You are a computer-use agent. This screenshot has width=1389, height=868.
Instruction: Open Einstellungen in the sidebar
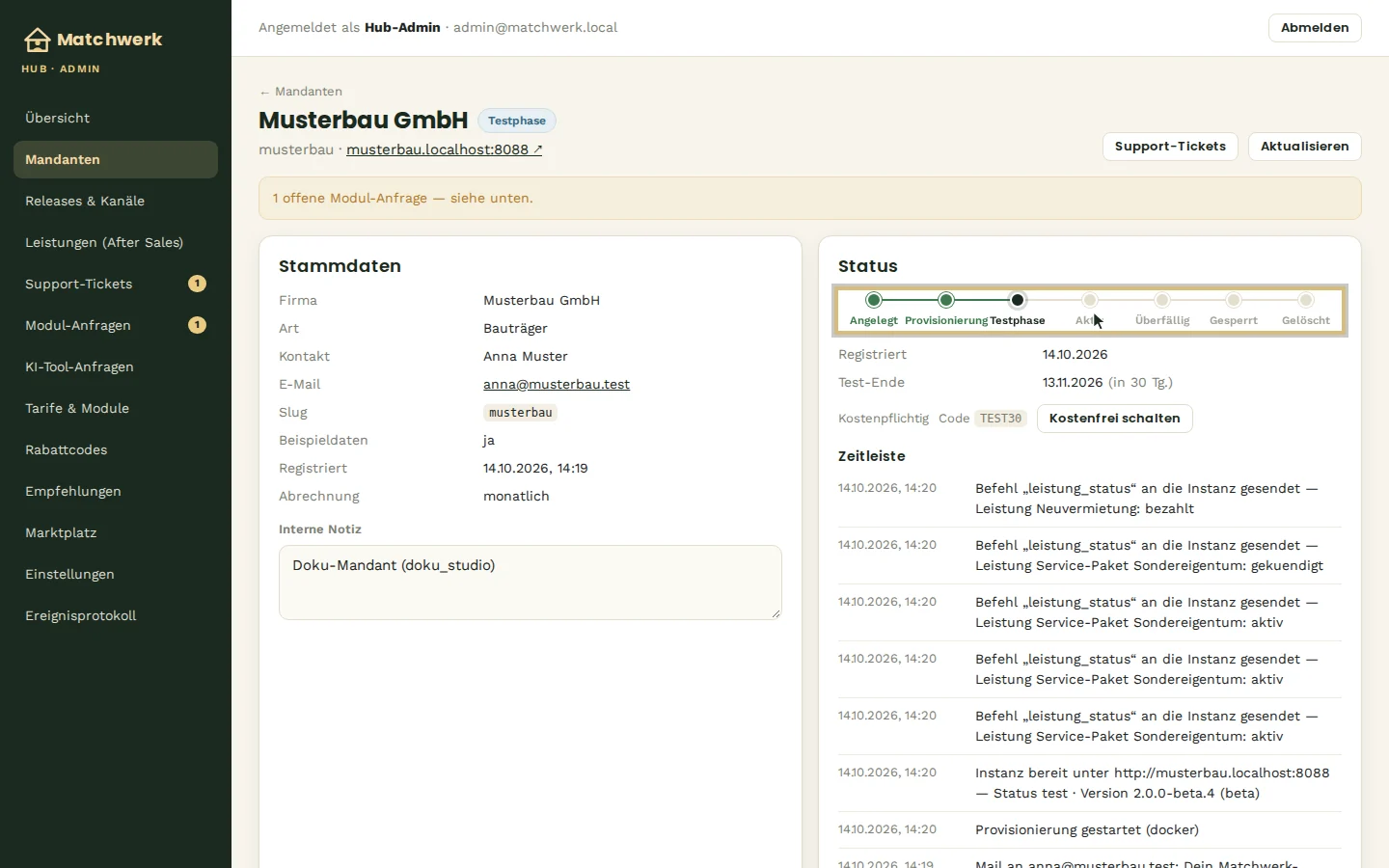pyautogui.click(x=116, y=574)
